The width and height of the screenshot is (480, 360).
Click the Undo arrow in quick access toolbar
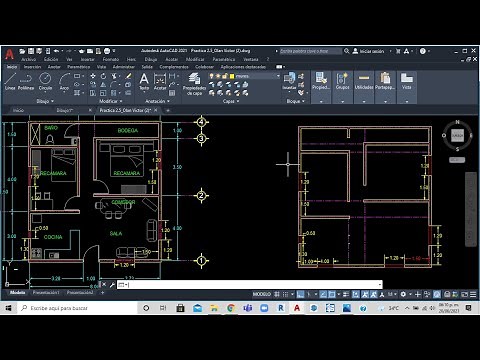coord(56,51)
